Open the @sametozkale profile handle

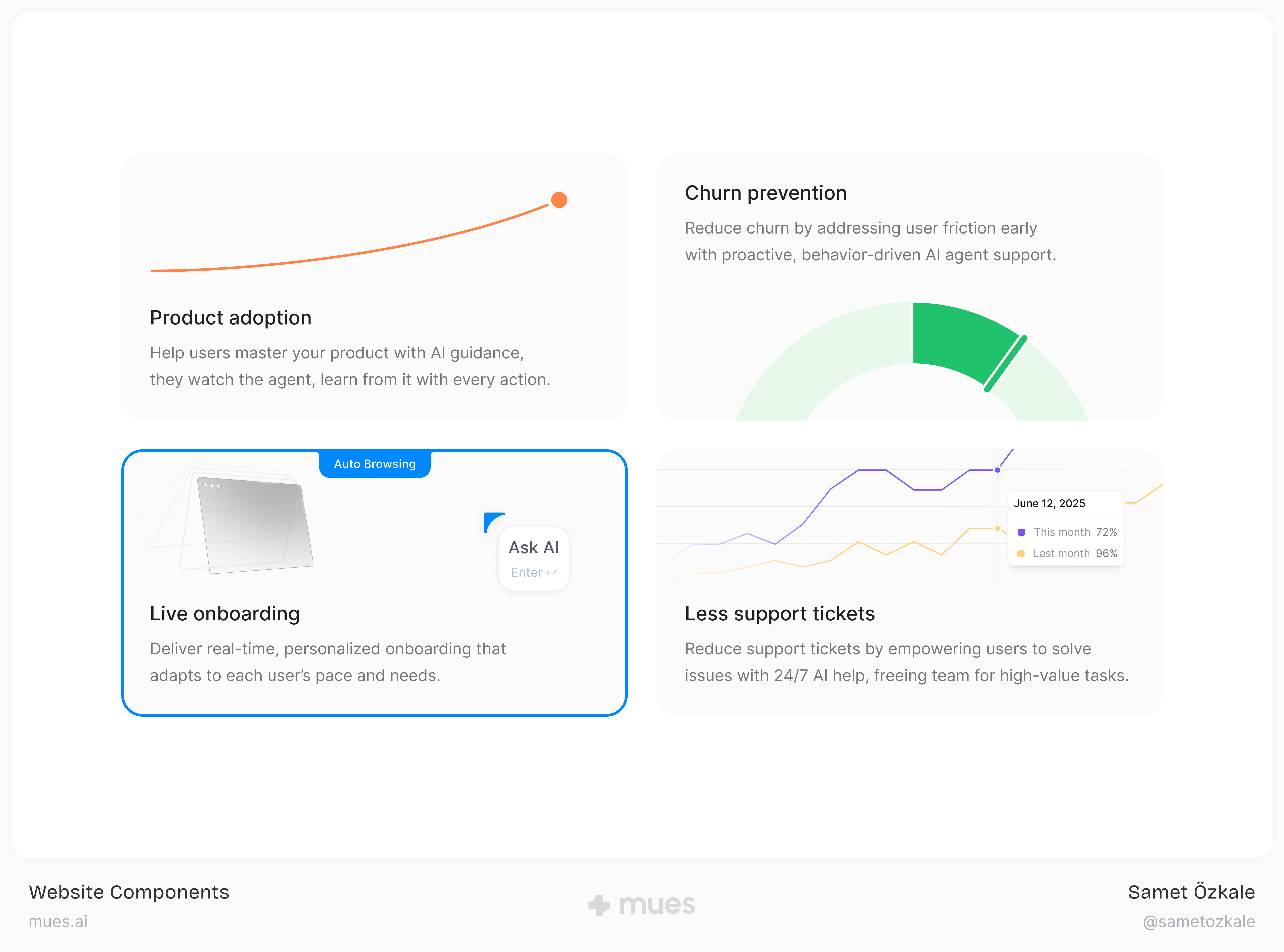(x=1199, y=921)
